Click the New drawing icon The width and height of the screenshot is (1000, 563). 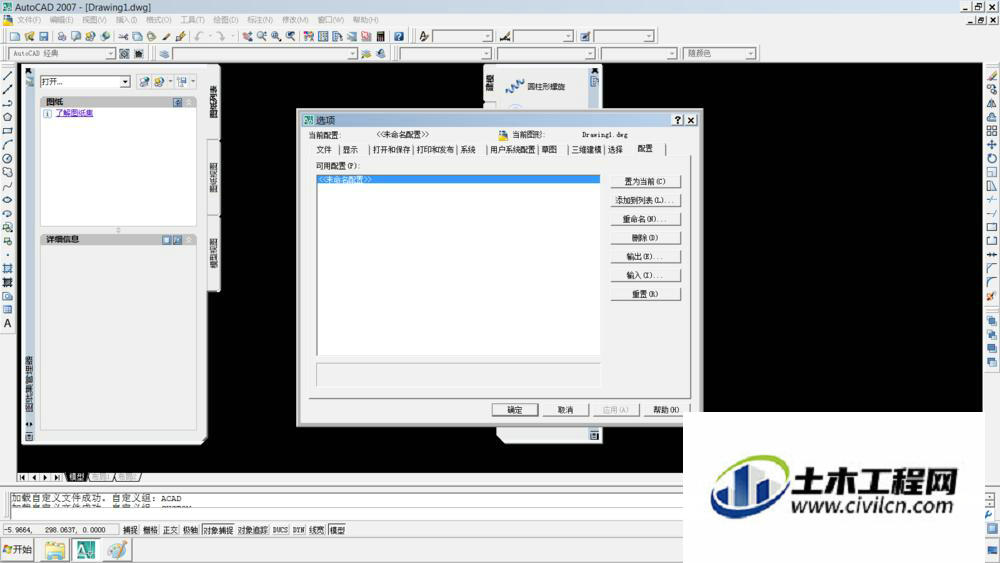click(15, 36)
